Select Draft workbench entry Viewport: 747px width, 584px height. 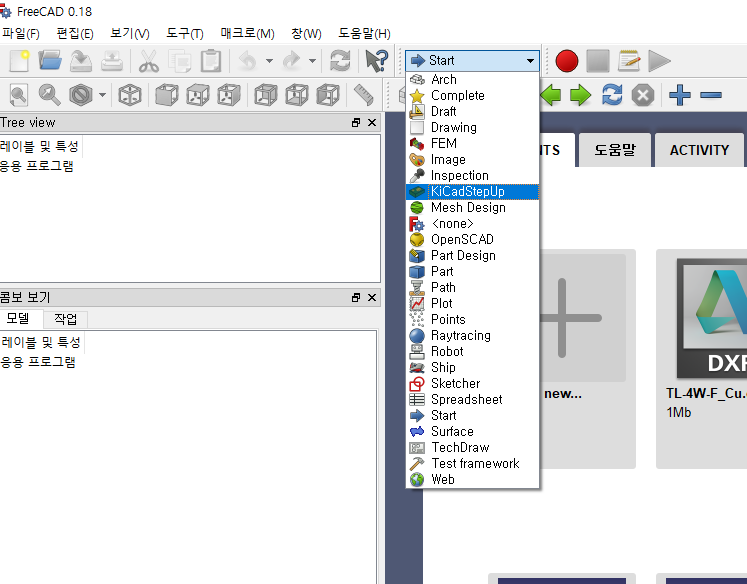coord(472,111)
